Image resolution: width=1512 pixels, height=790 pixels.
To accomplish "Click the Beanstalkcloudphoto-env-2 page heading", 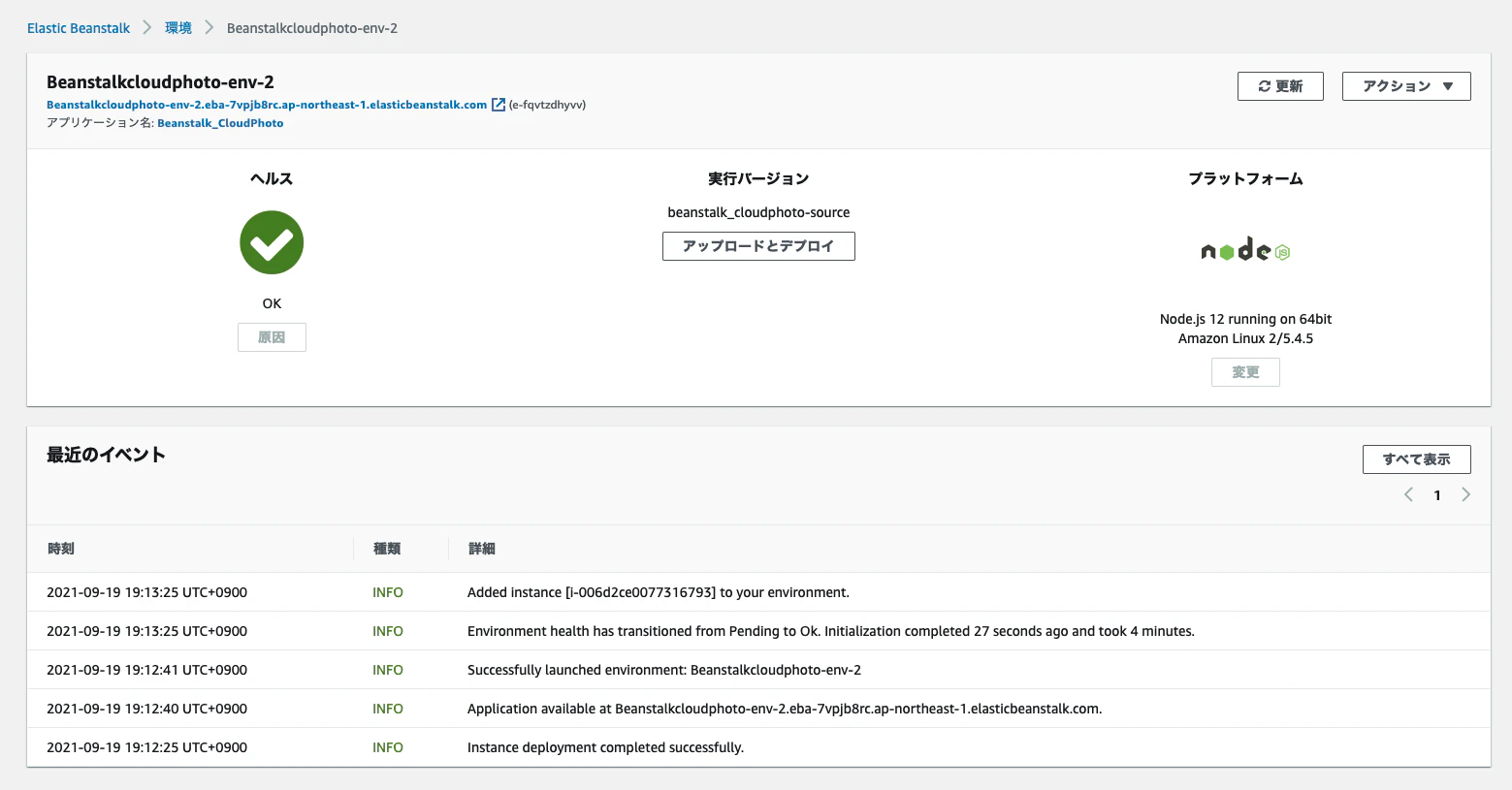I will pyautogui.click(x=160, y=82).
